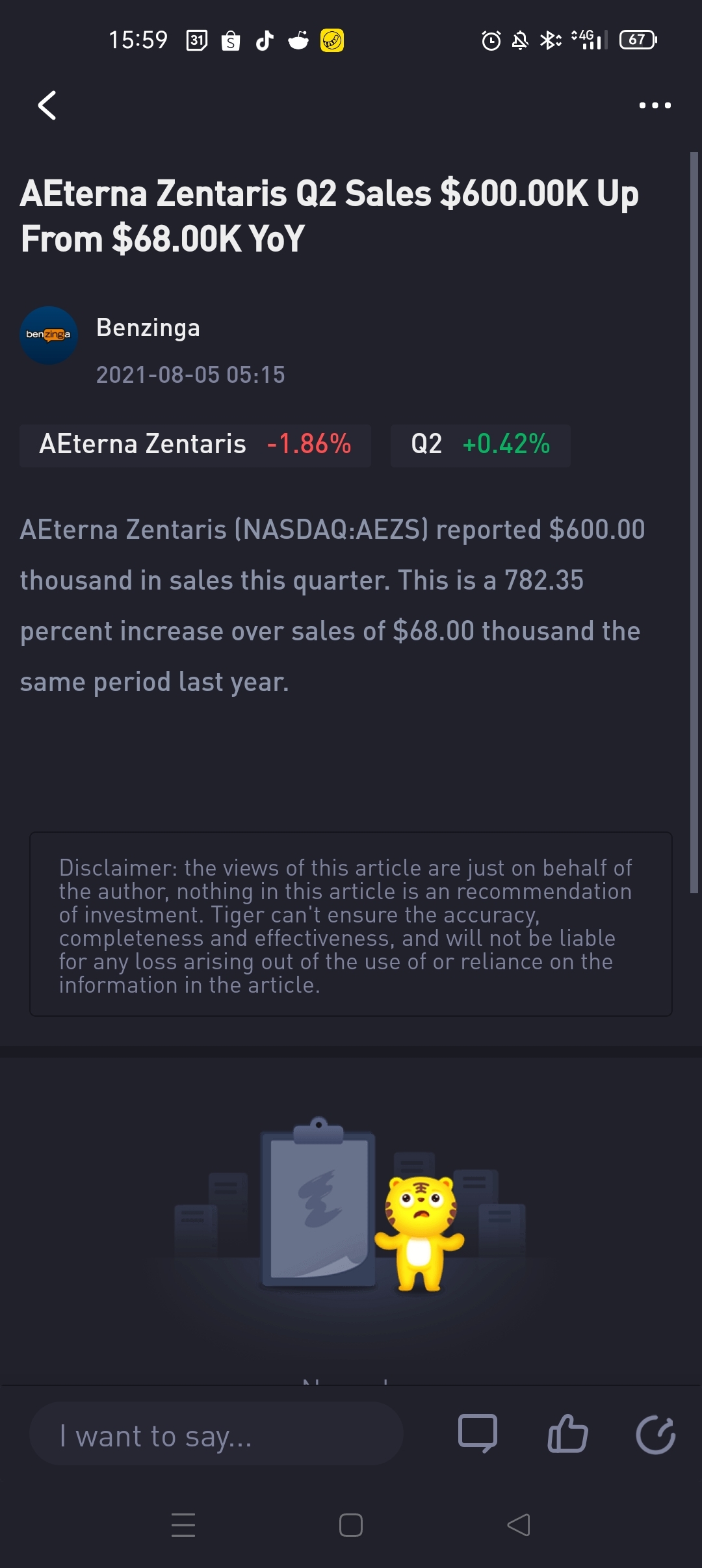Tap the back arrow icon
702x1568 pixels.
(47, 105)
